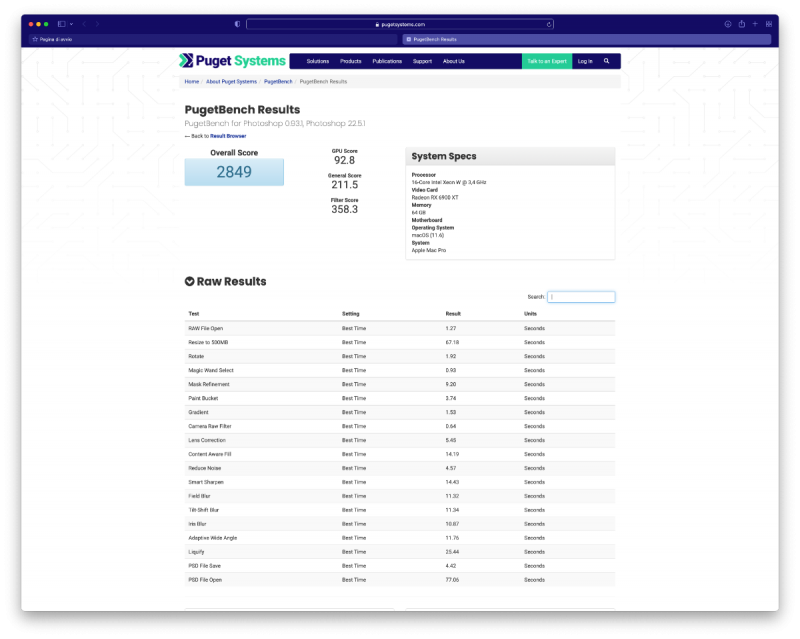The height and width of the screenshot is (639, 800).
Task: Sort by the Units column header
Action: point(530,314)
